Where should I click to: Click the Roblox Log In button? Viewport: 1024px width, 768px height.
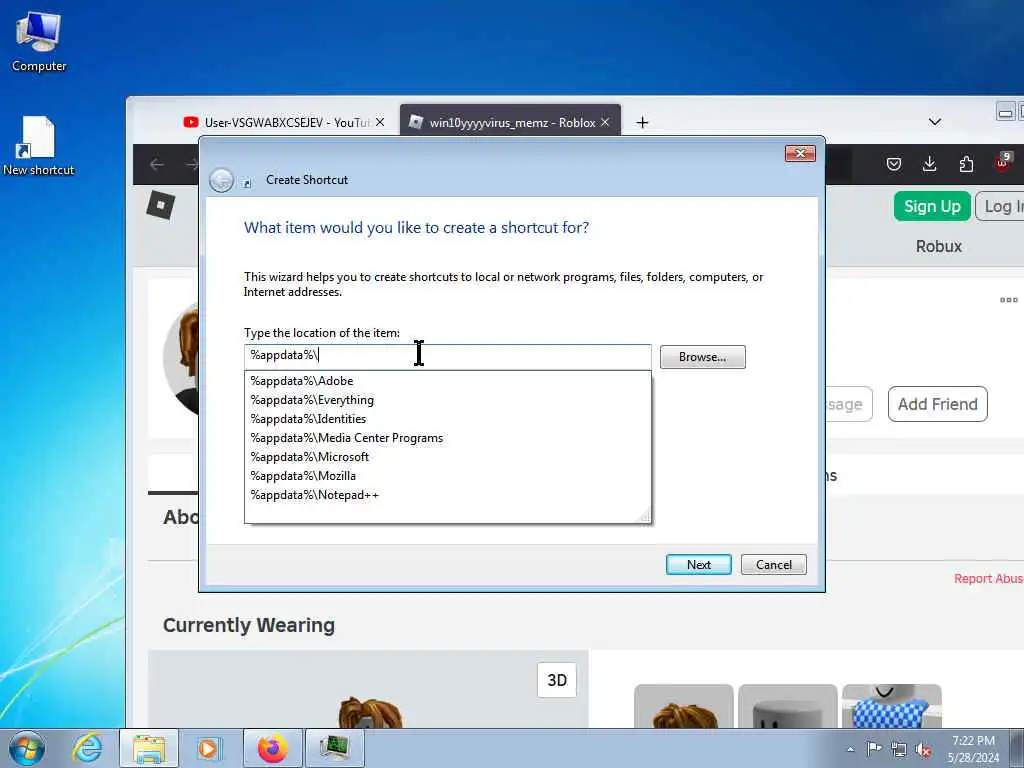point(1000,206)
